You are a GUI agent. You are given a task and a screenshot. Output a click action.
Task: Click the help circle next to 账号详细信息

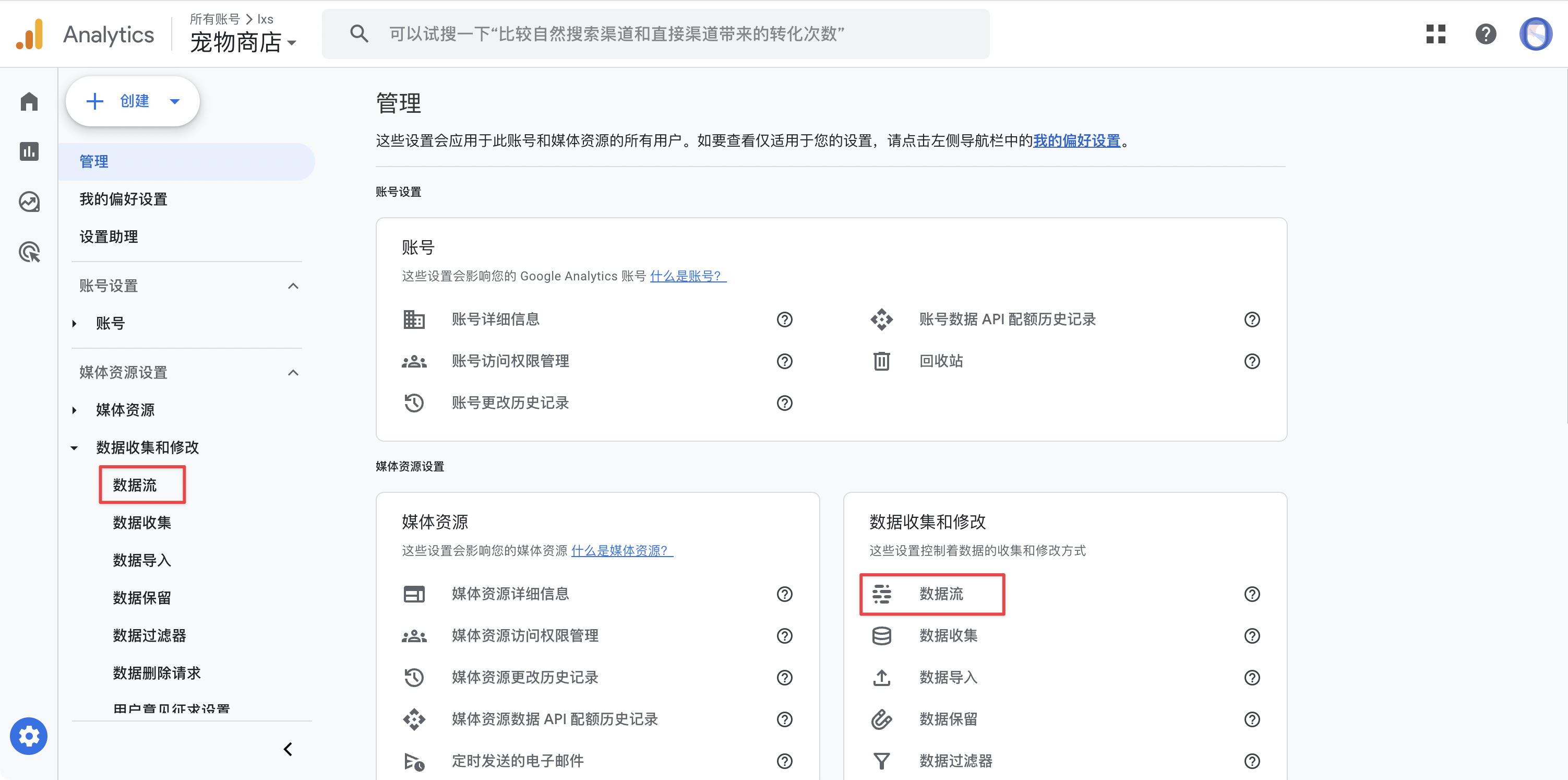tap(785, 319)
